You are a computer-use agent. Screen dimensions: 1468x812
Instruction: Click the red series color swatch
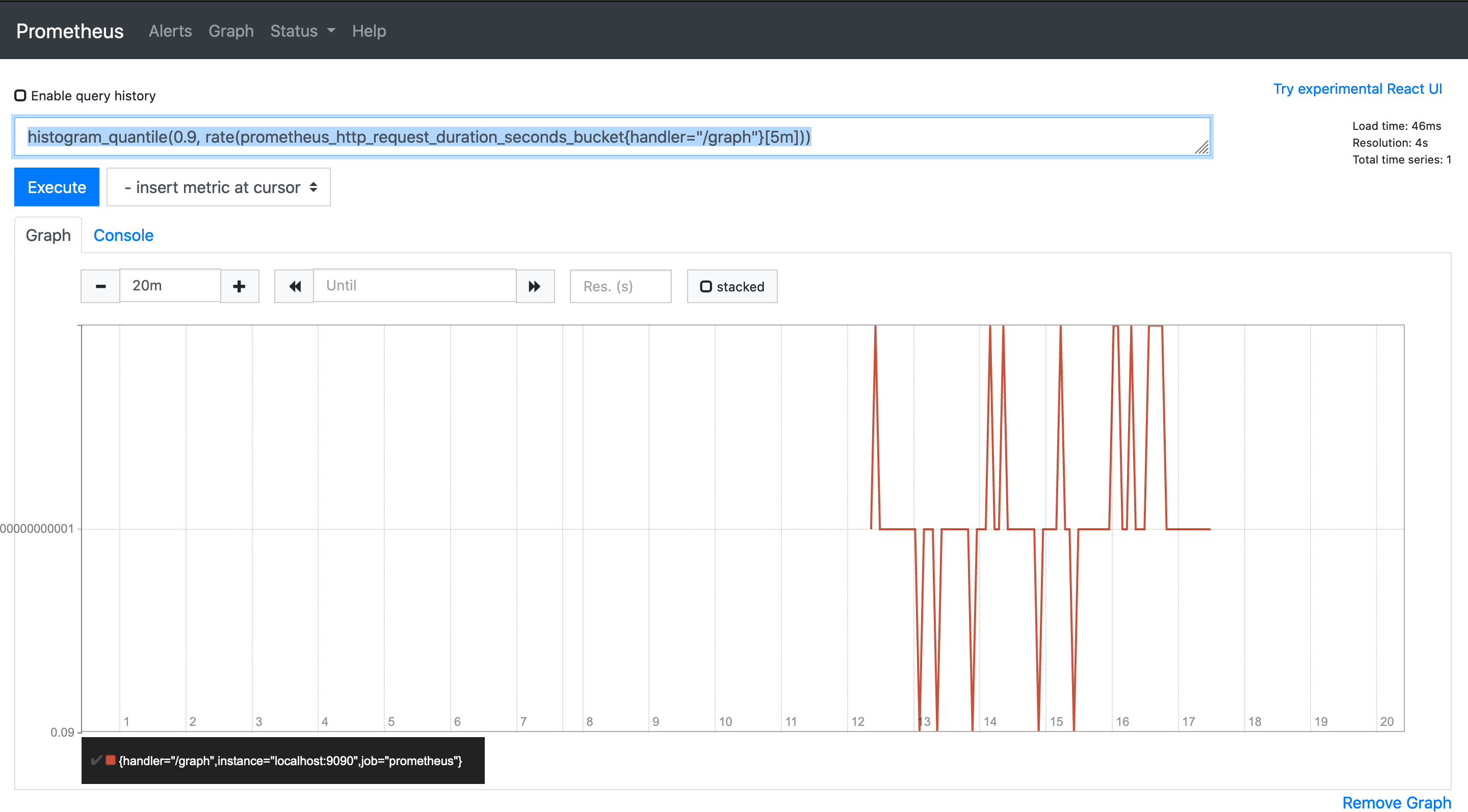[x=111, y=760]
